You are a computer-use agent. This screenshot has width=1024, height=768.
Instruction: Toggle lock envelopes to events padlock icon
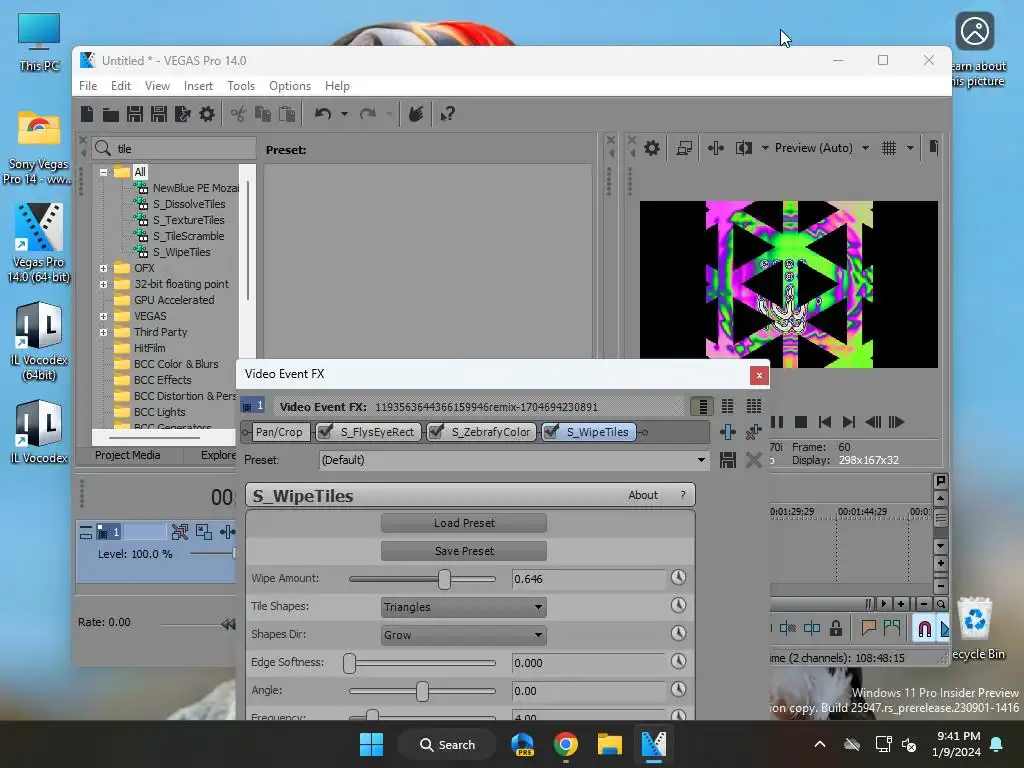tap(836, 628)
